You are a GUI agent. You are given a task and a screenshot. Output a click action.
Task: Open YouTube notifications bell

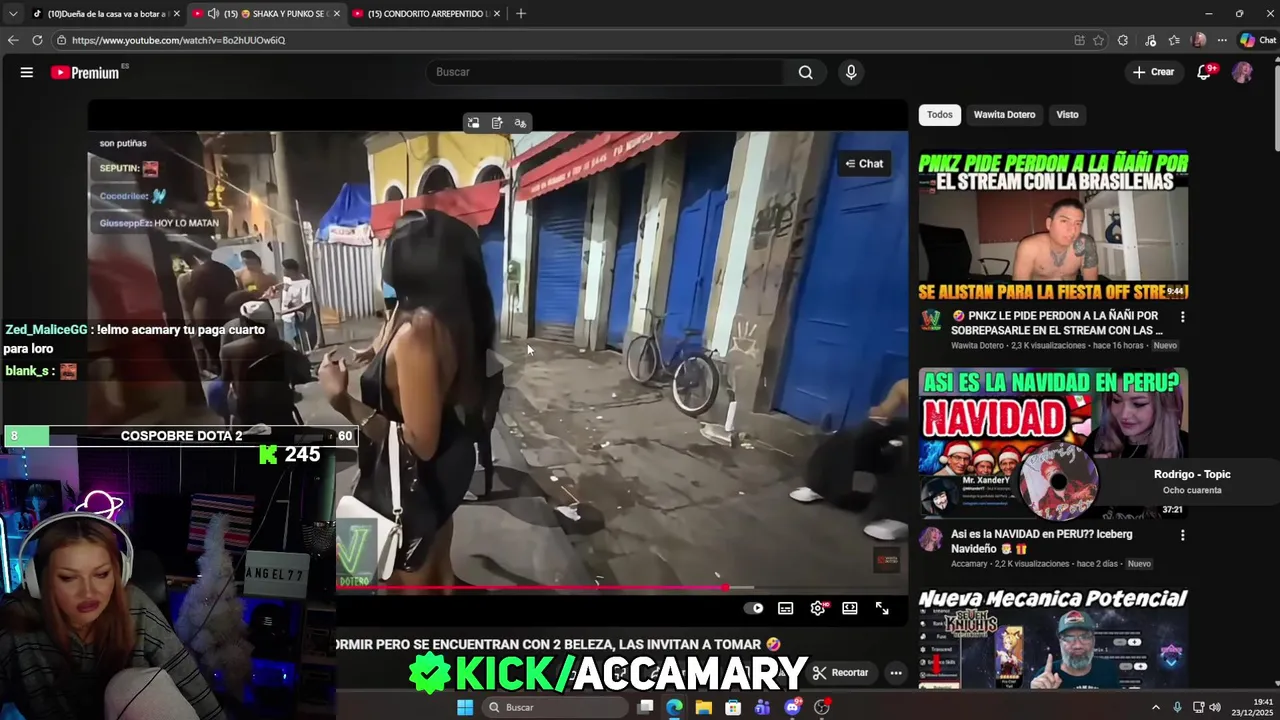(1204, 72)
